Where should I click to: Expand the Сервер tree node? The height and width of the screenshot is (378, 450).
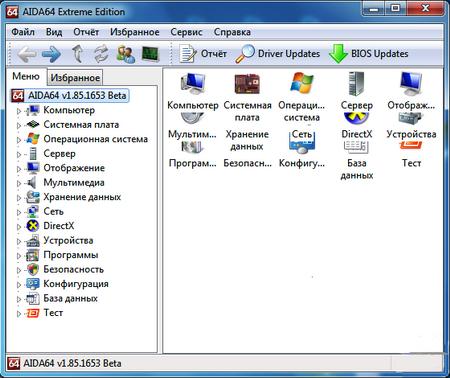point(19,154)
